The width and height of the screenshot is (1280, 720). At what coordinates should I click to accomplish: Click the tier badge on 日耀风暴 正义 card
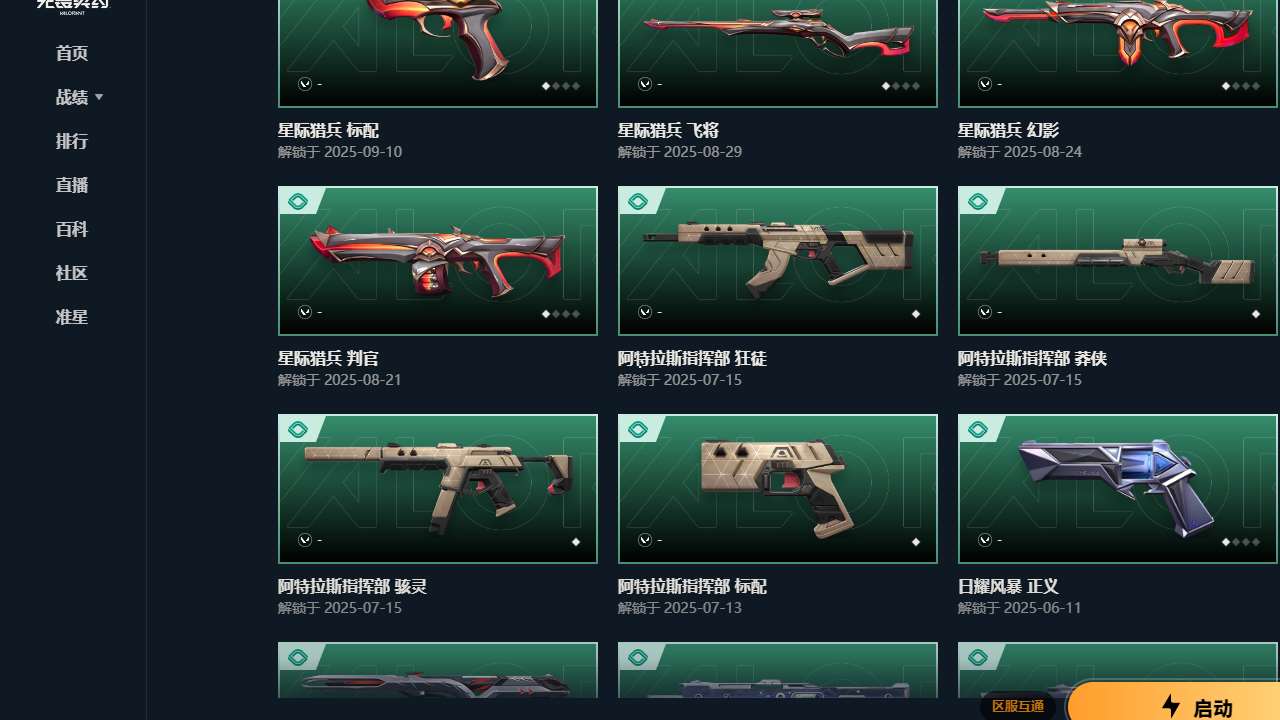click(x=978, y=430)
